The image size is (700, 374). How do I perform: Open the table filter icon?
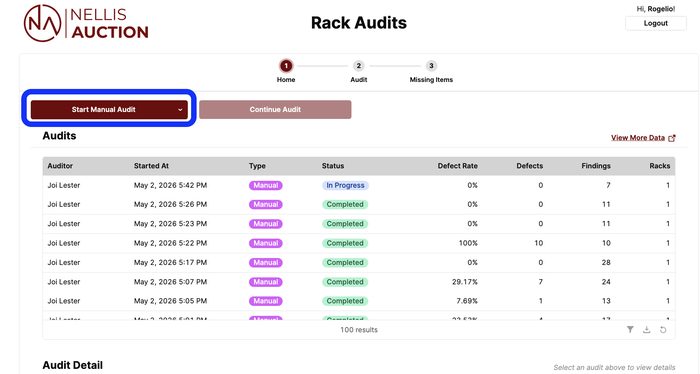click(x=630, y=330)
